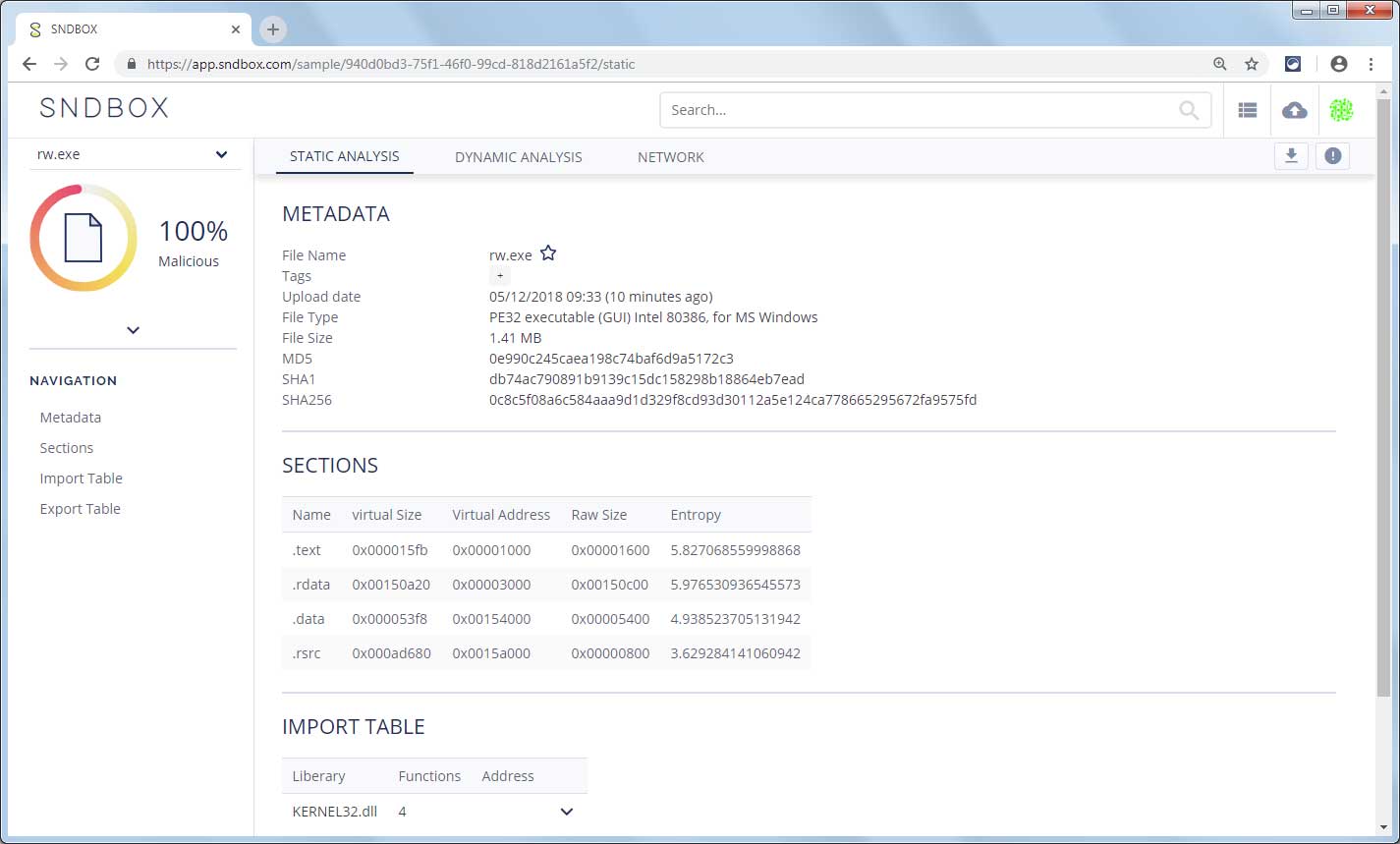
Task: Click the Raw Size column header
Action: (x=599, y=515)
